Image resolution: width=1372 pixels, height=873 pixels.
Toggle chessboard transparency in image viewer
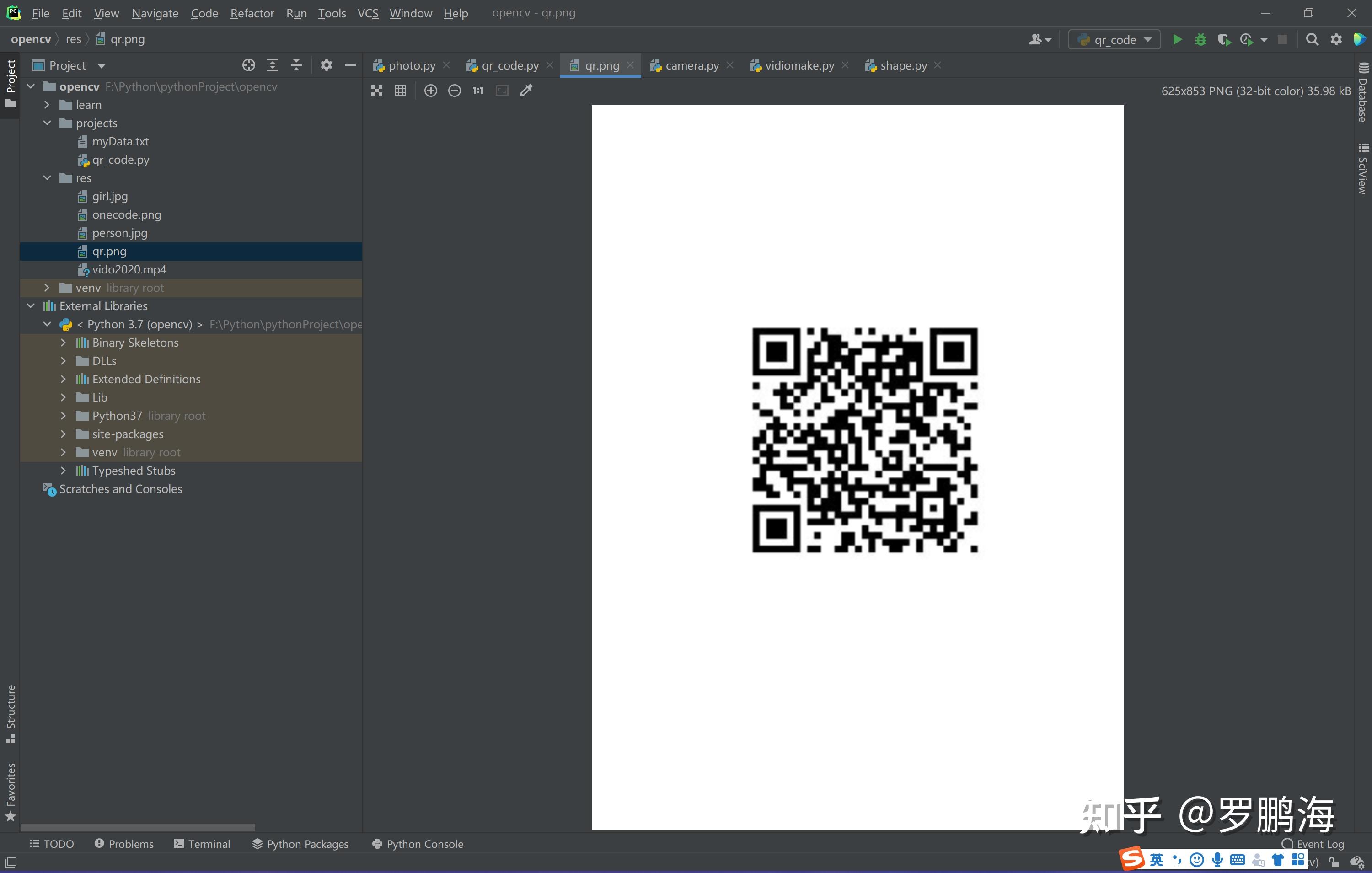(377, 91)
